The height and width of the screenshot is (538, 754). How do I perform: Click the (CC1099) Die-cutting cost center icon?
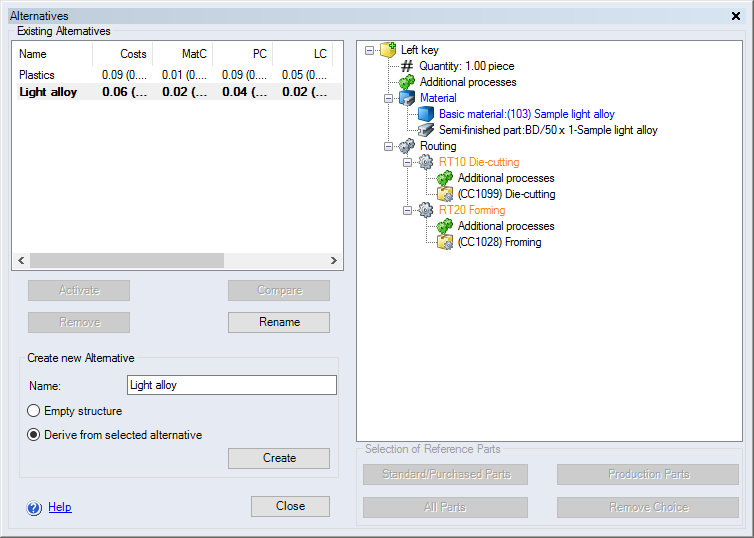coord(445,194)
